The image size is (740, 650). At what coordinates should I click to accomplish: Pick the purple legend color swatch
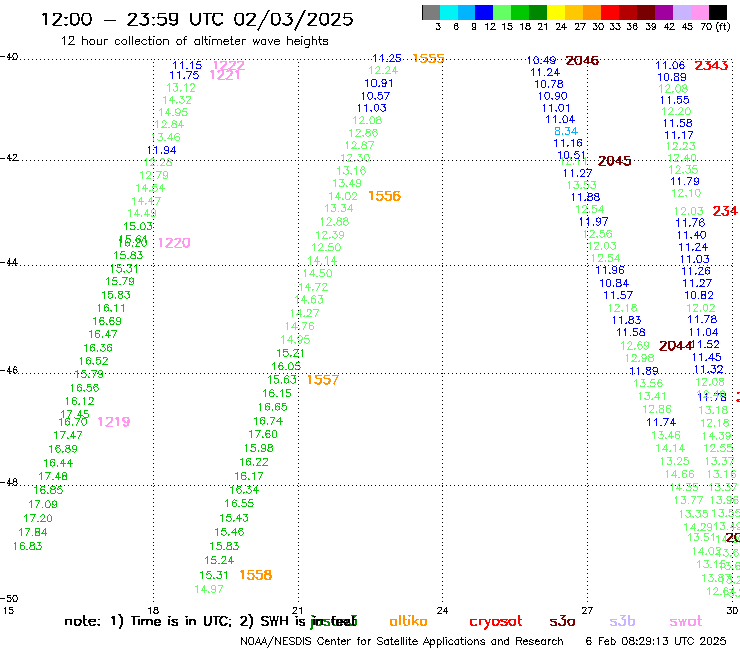664,12
